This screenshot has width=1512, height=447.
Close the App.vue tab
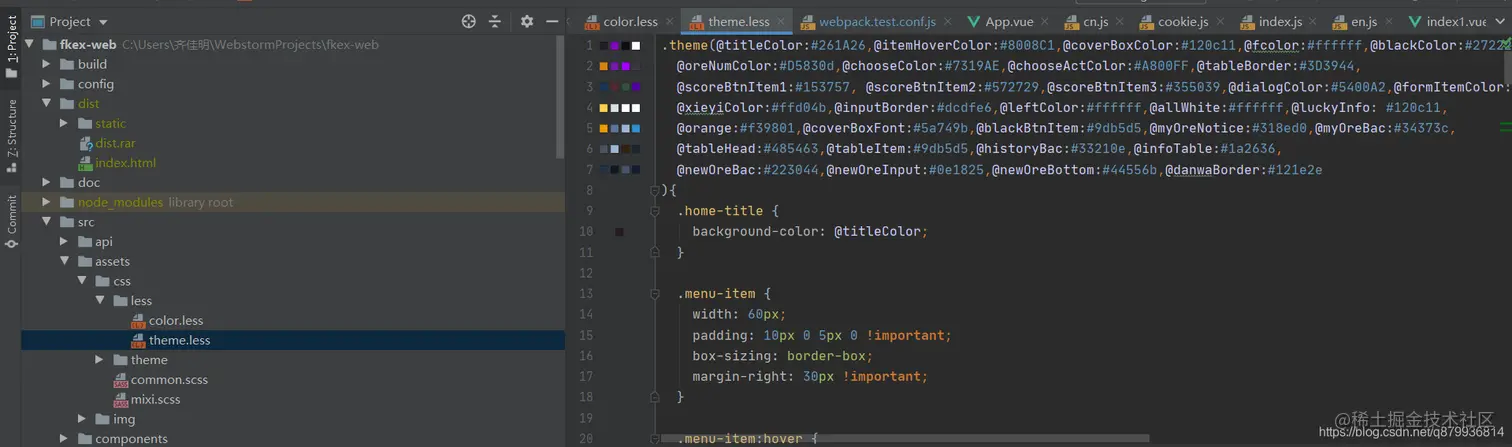coord(1045,22)
